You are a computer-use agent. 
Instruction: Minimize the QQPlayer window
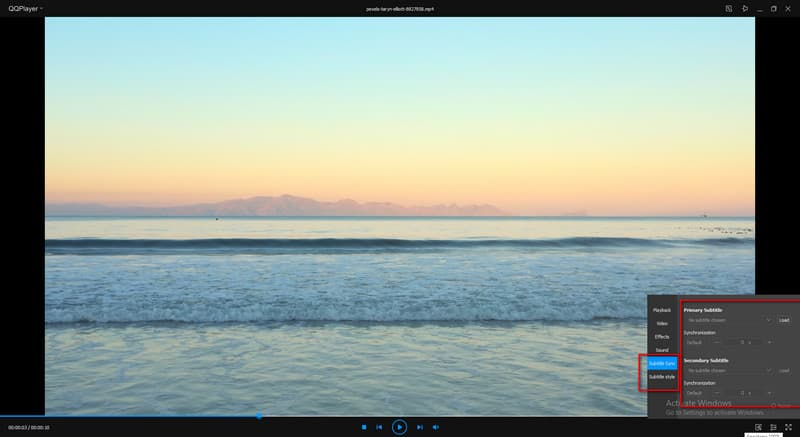coord(760,9)
